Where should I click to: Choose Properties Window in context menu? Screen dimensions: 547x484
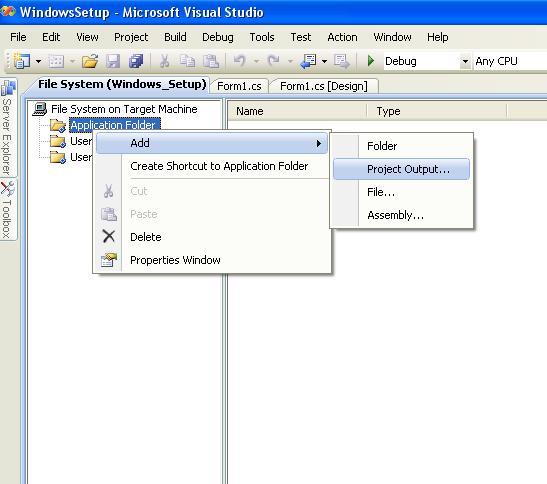[212, 260]
